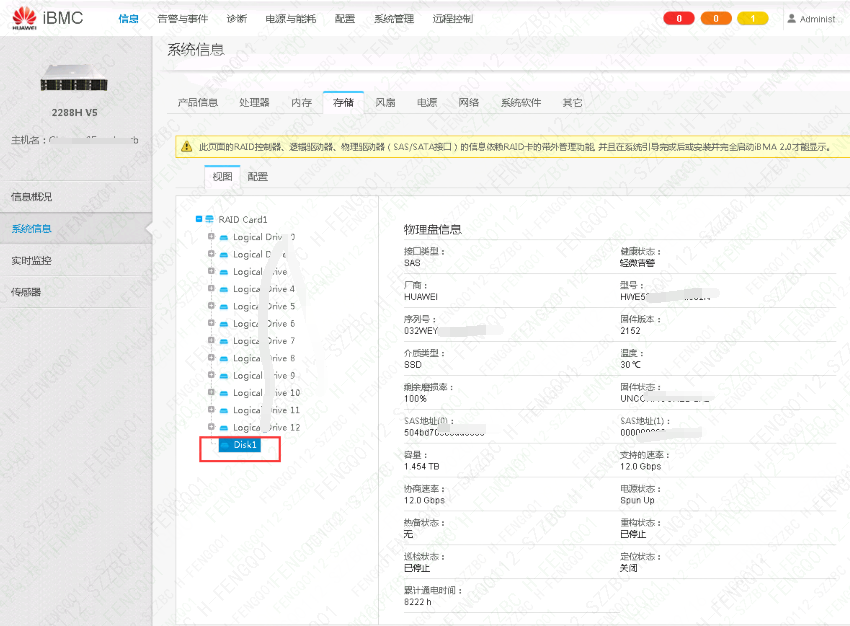
Task: Switch to the 处理器 tab
Action: pos(254,102)
